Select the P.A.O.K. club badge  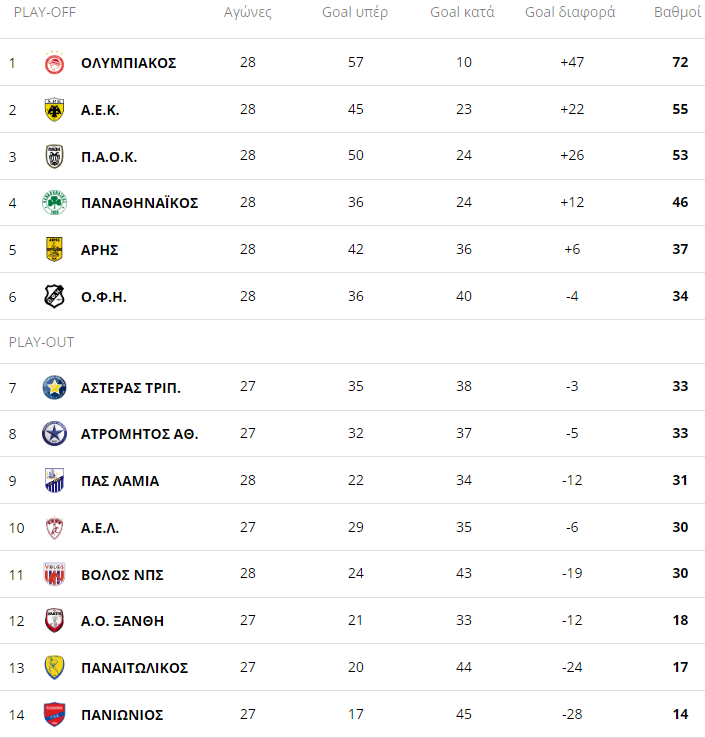(x=54, y=156)
